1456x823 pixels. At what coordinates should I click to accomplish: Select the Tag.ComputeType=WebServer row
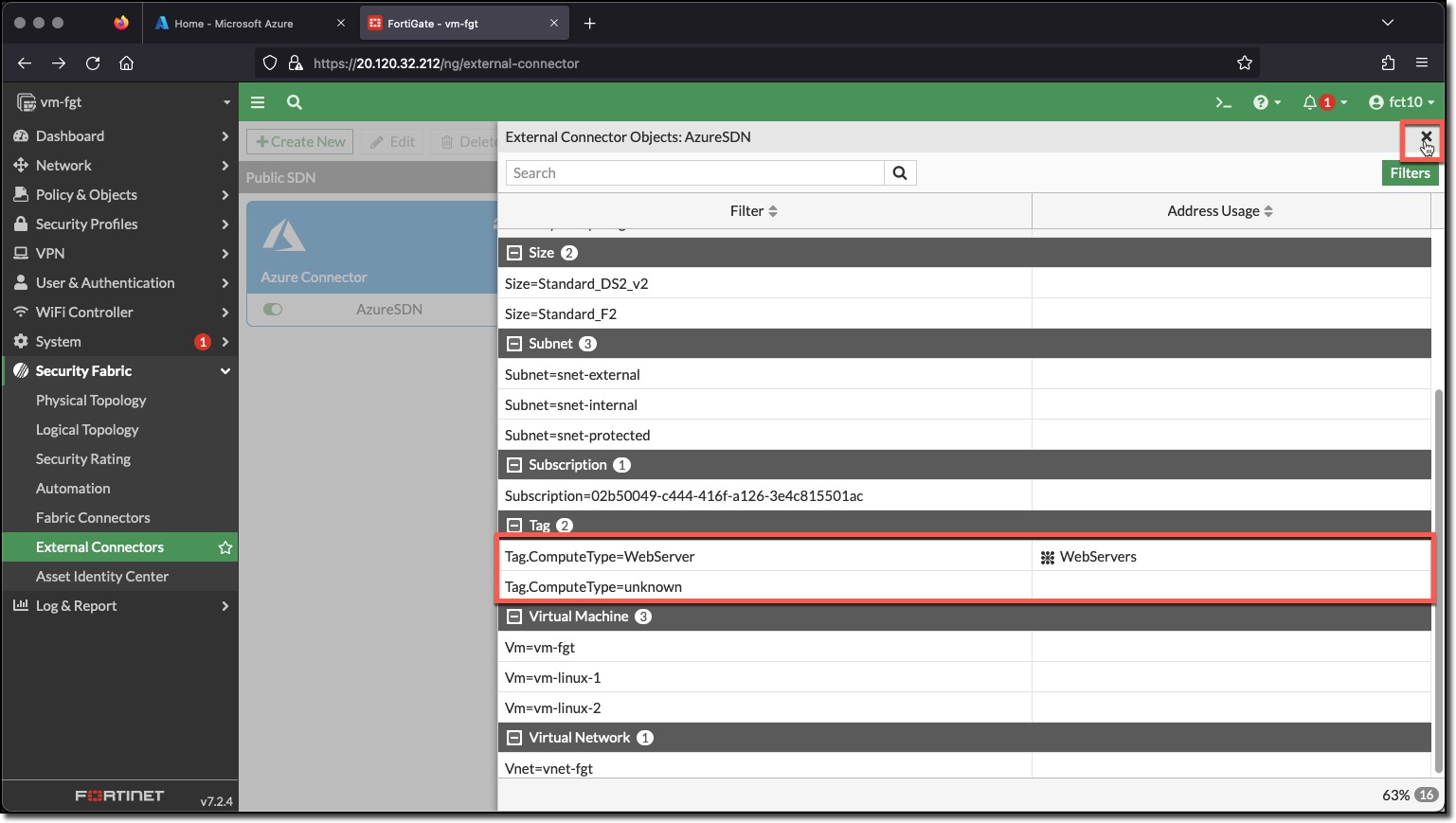point(964,557)
